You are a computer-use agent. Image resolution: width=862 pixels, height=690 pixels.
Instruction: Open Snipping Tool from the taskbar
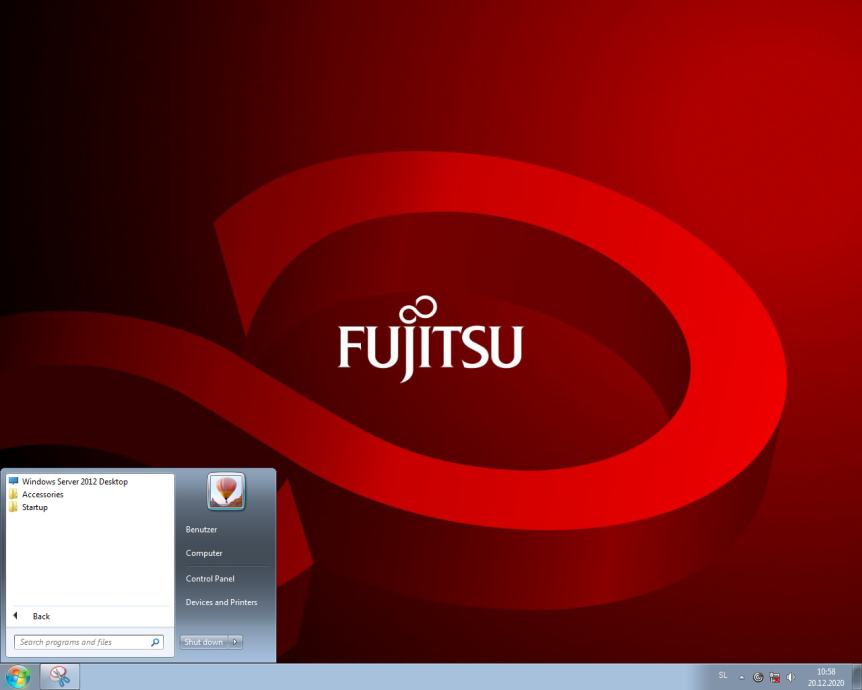[x=60, y=676]
